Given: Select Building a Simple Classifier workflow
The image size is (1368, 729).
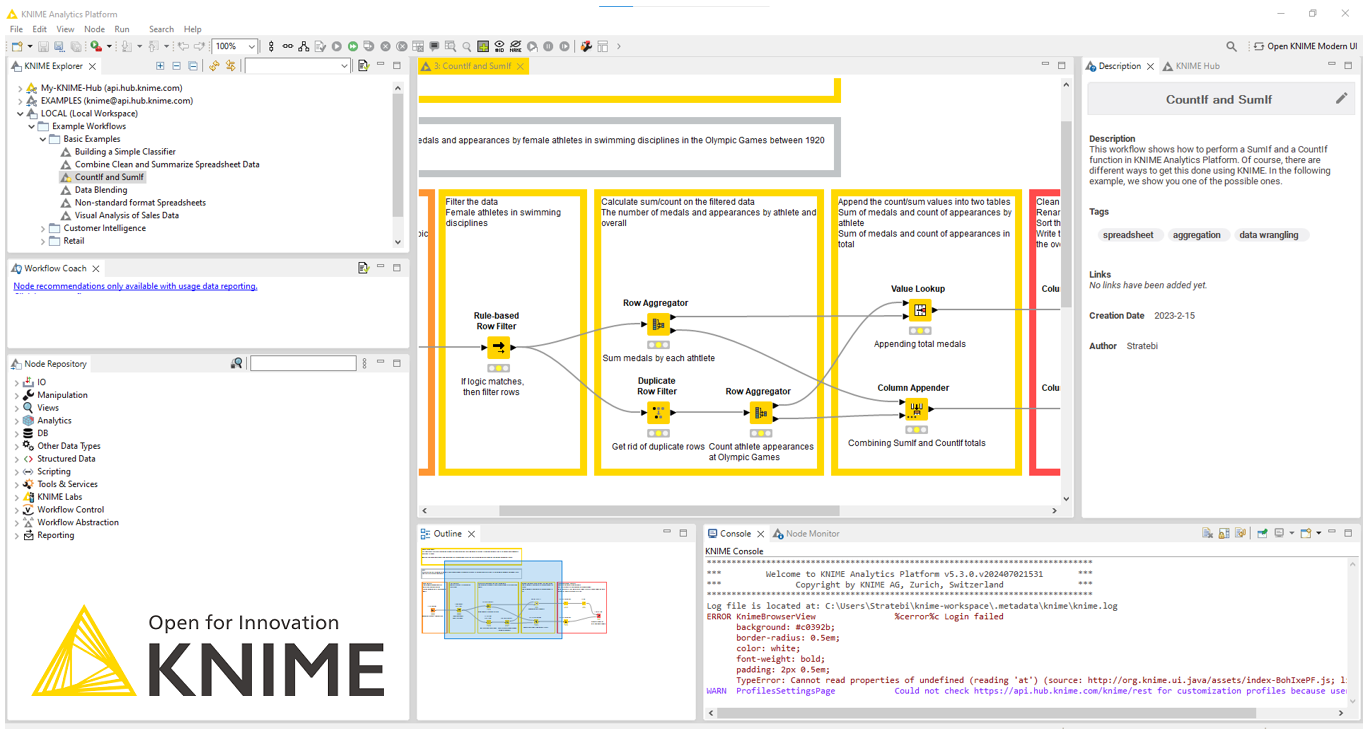Looking at the screenshot, I should [x=125, y=152].
